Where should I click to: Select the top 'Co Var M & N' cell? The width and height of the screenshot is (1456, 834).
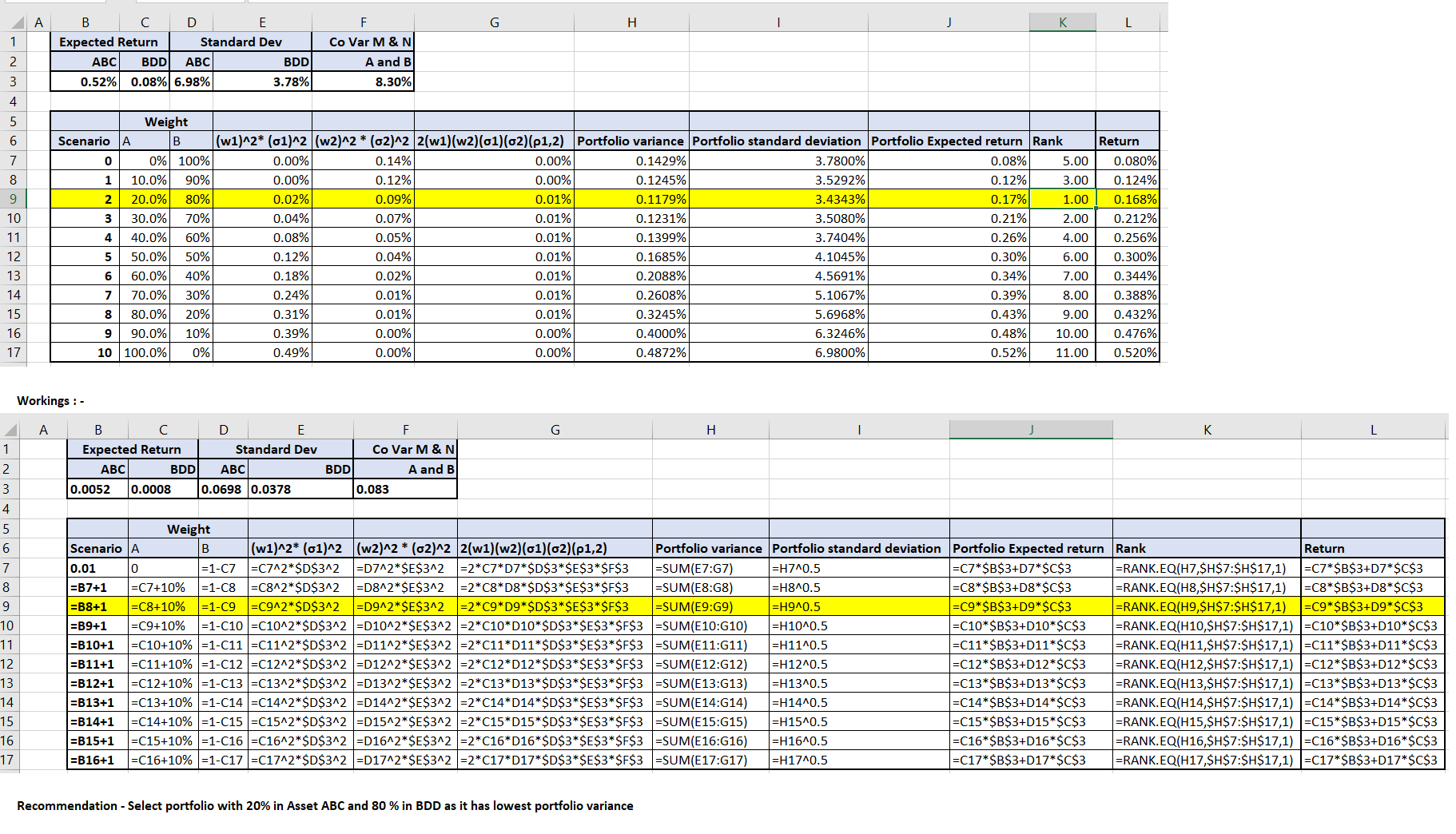tap(363, 42)
